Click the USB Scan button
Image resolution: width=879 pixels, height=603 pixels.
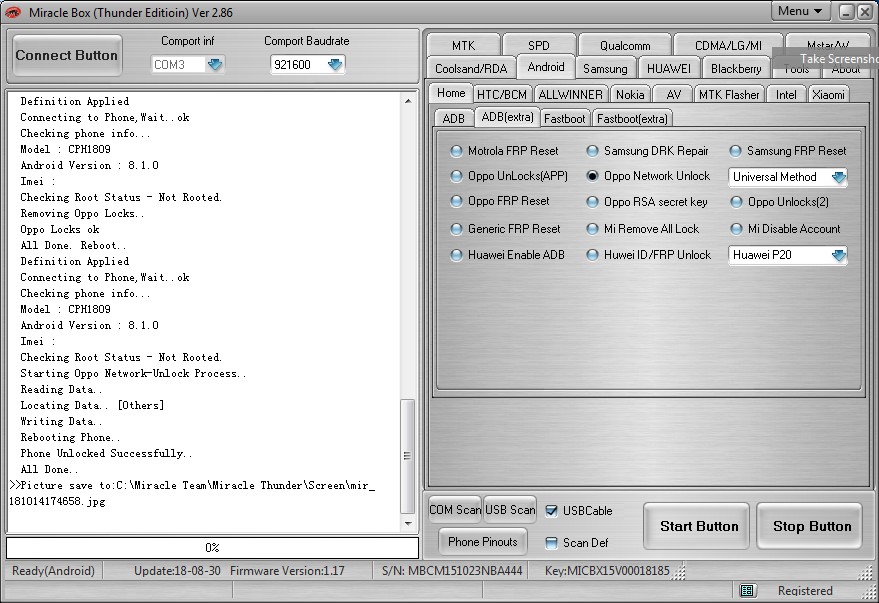click(510, 510)
